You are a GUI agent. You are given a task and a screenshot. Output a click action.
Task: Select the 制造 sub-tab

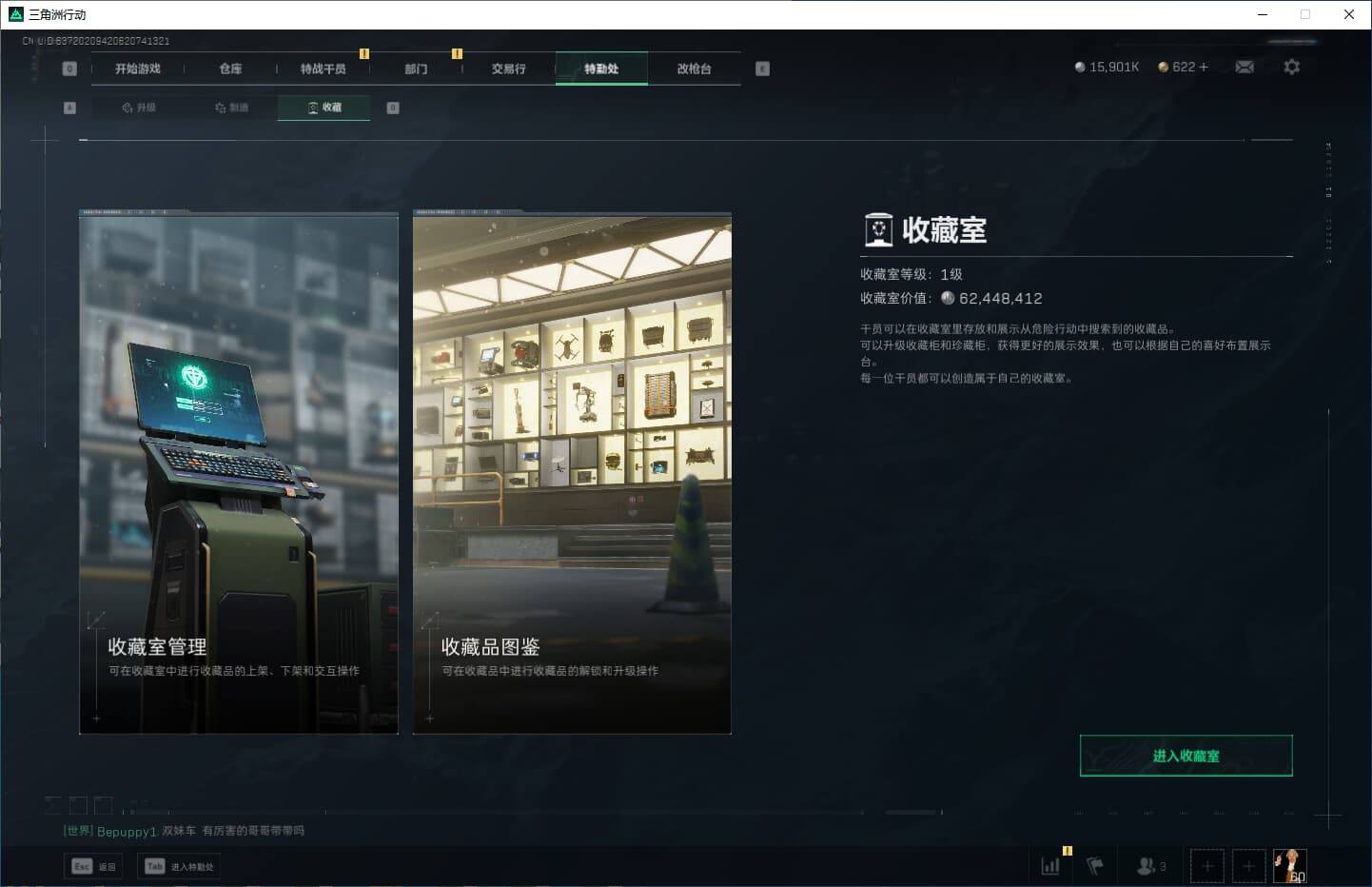[232, 108]
